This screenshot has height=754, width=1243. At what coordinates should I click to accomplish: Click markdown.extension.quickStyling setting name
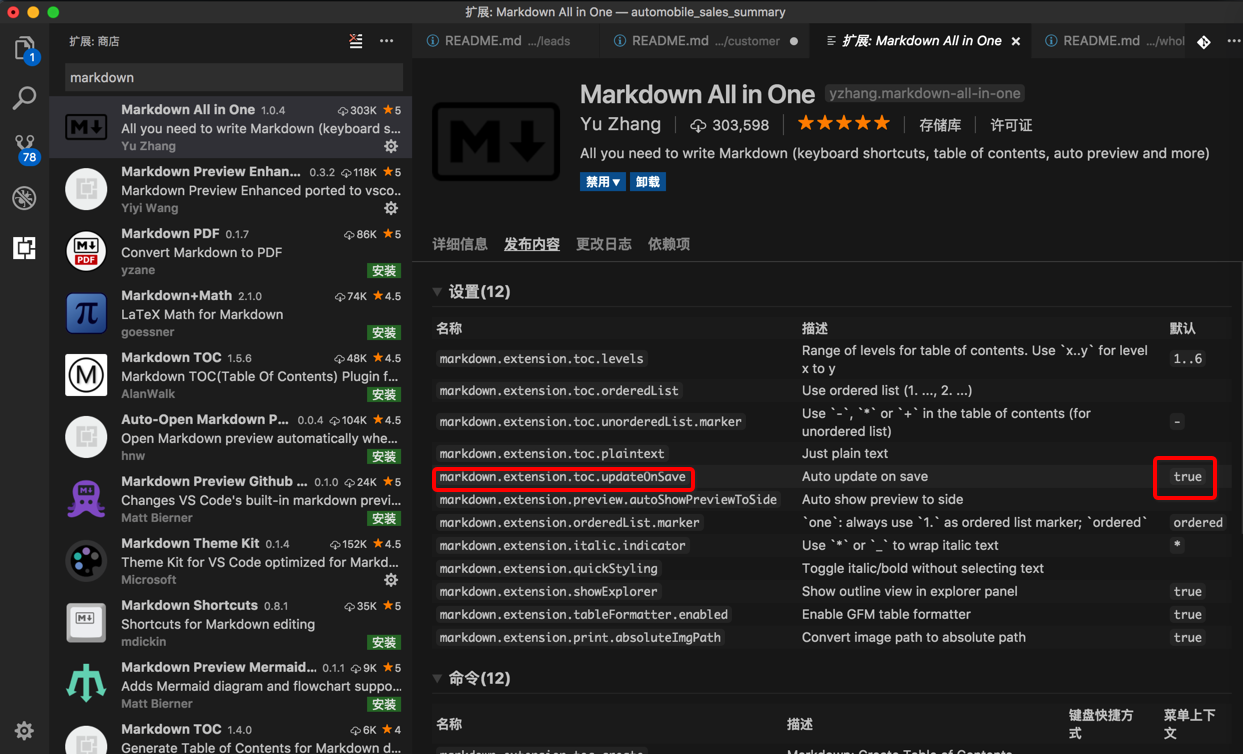(548, 569)
